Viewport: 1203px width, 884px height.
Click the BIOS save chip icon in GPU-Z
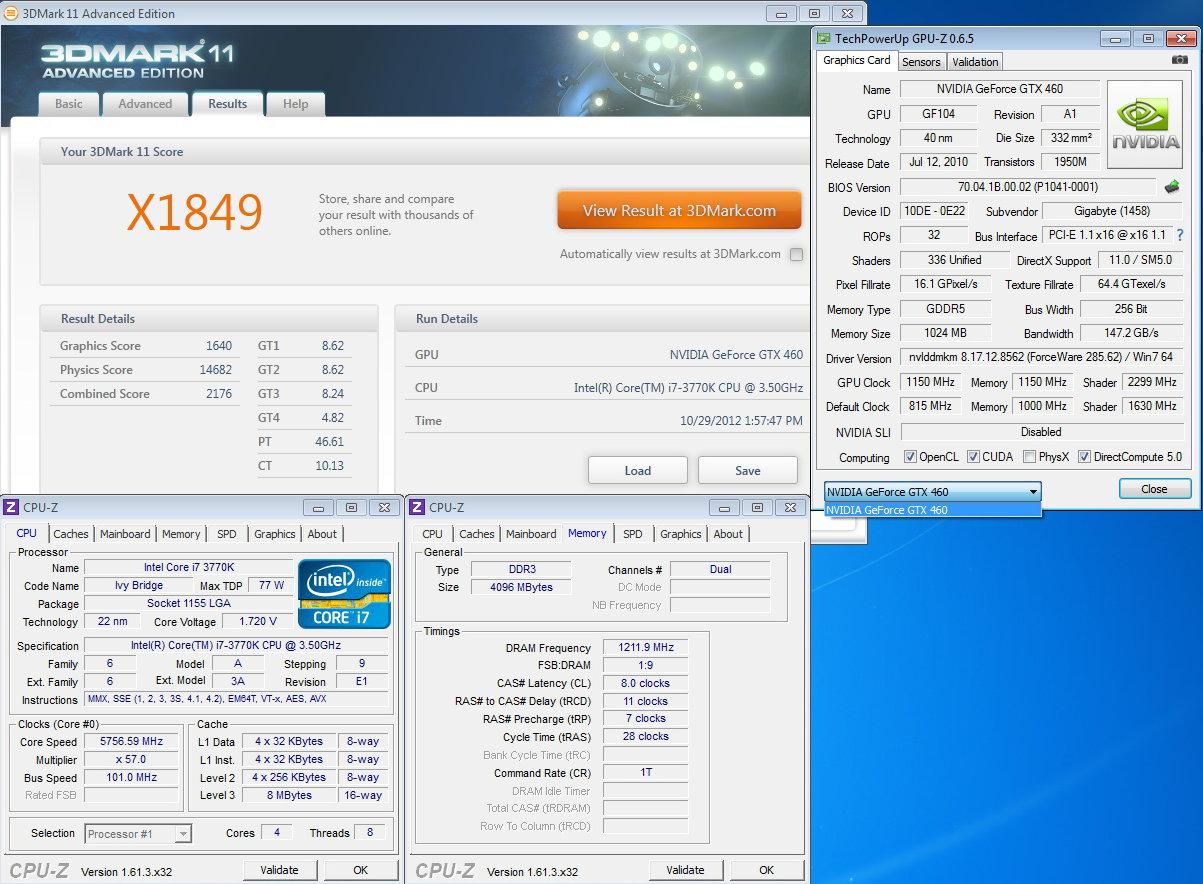[1172, 186]
